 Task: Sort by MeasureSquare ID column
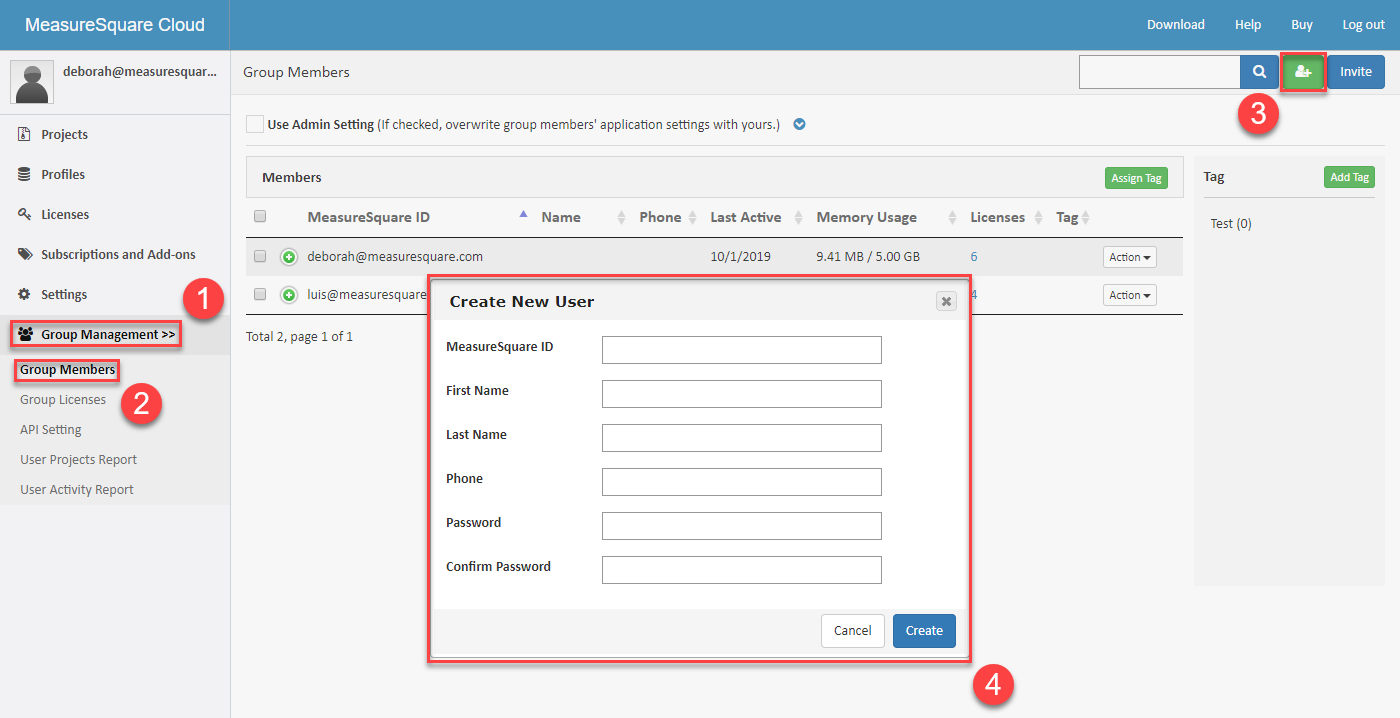(368, 217)
